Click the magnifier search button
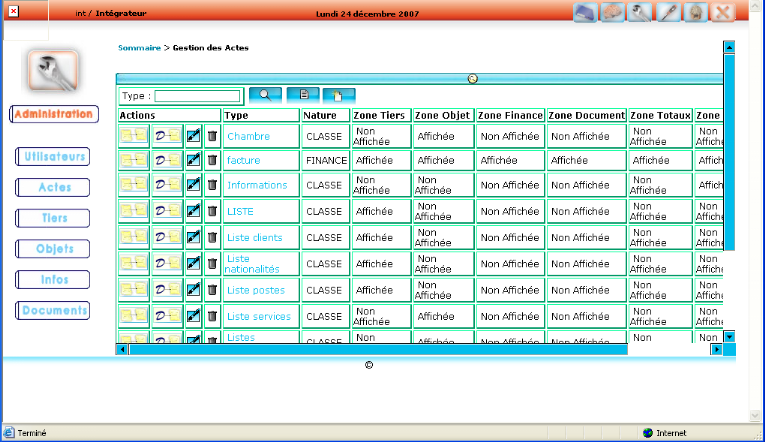 click(265, 95)
